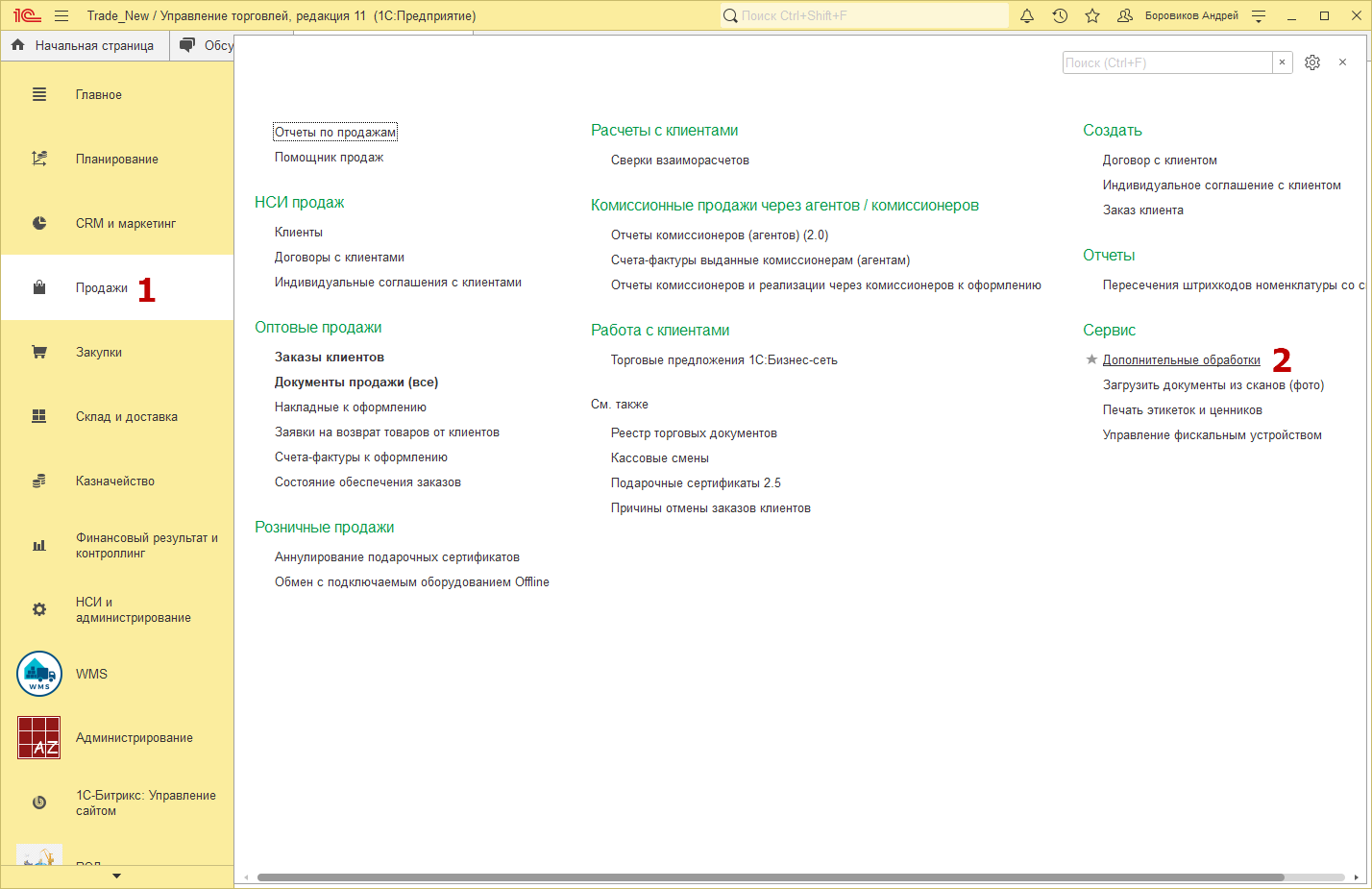This screenshot has height=889, width=1372.
Task: Select Закупки section in sidebar
Action: (x=99, y=353)
